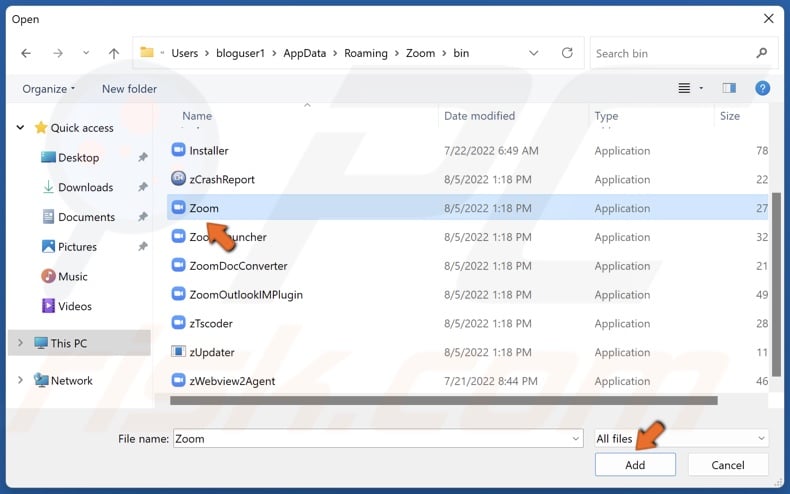Open the File name dropdown arrow
The image size is (790, 494).
point(576,439)
